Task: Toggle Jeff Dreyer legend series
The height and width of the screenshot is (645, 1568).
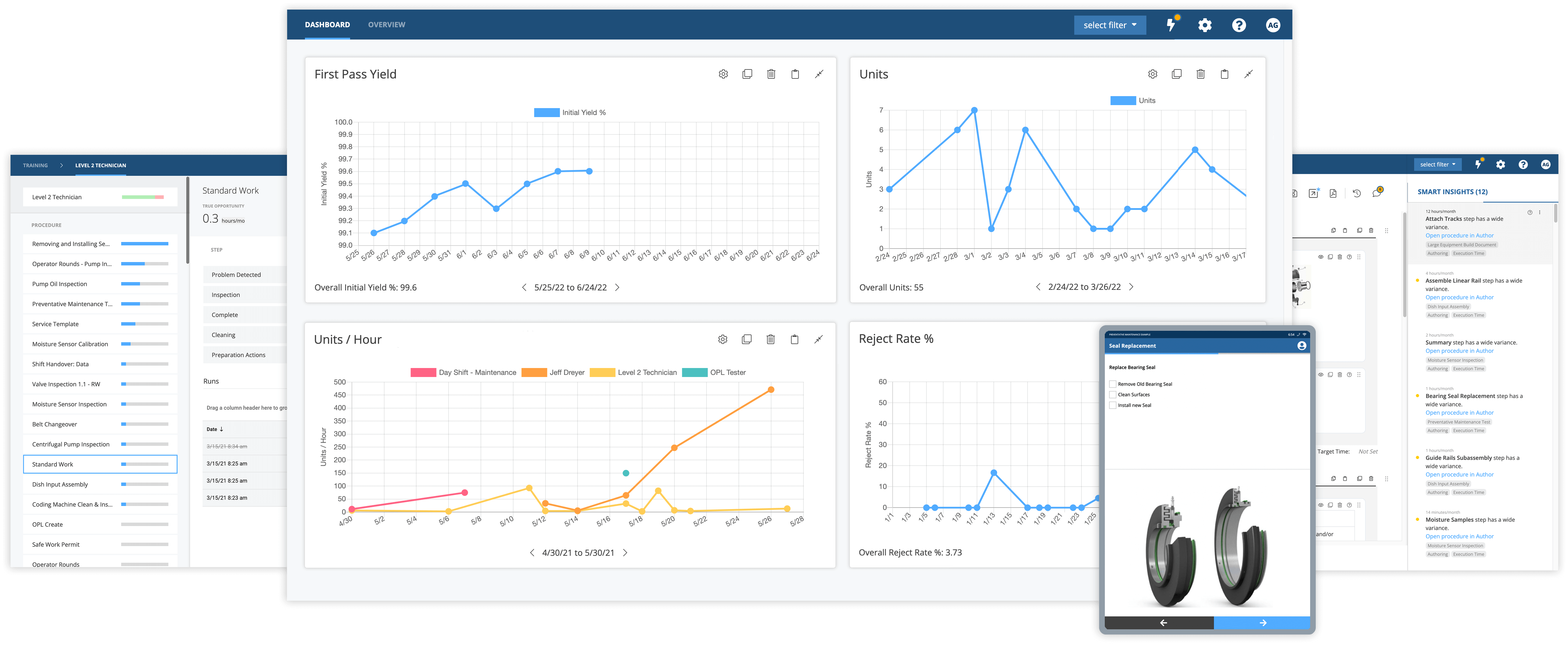Action: pyautogui.click(x=553, y=372)
